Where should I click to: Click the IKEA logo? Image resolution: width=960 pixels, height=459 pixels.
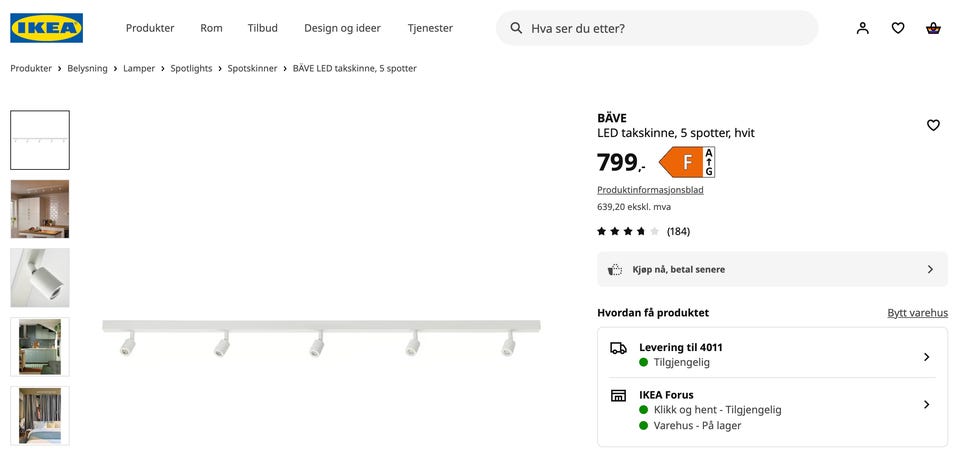pyautogui.click(x=47, y=28)
